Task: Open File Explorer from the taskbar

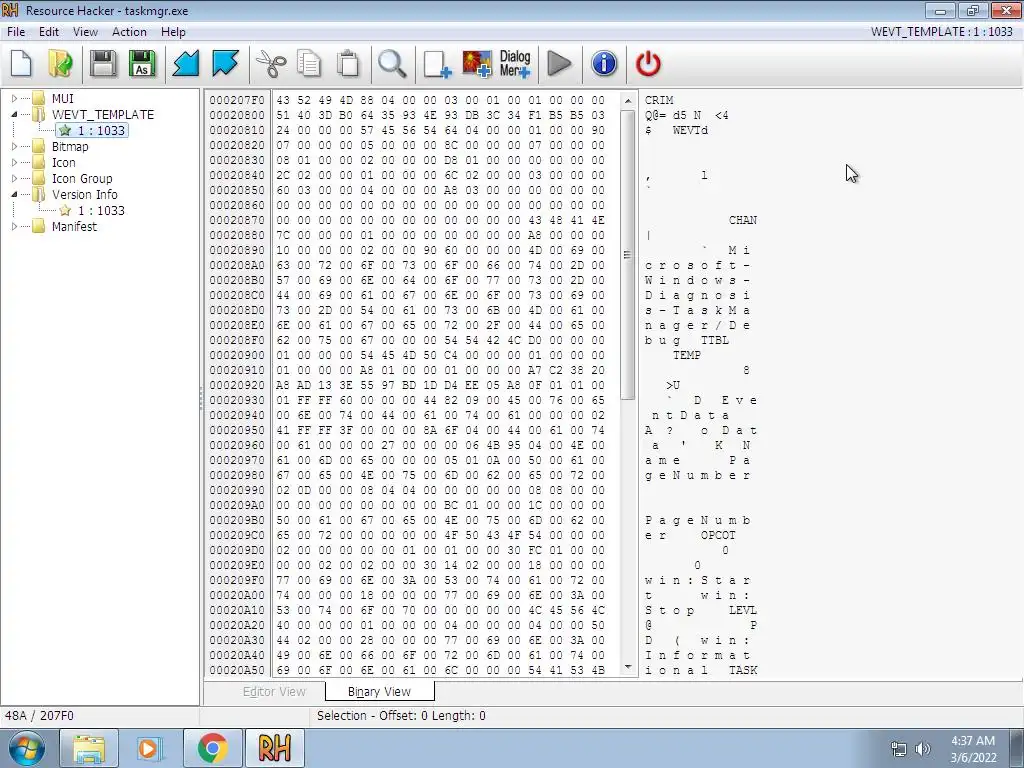Action: pyautogui.click(x=89, y=748)
